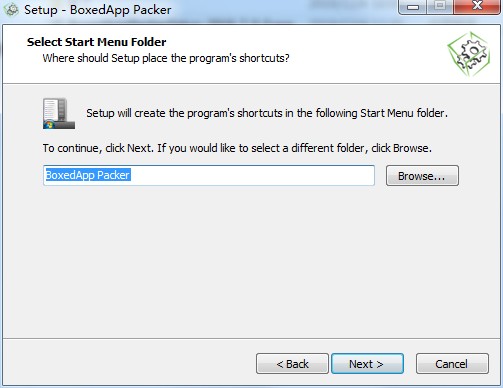Image resolution: width=503 pixels, height=388 pixels.
Task: Click the BoxedApp gear cube logo
Action: point(469,54)
